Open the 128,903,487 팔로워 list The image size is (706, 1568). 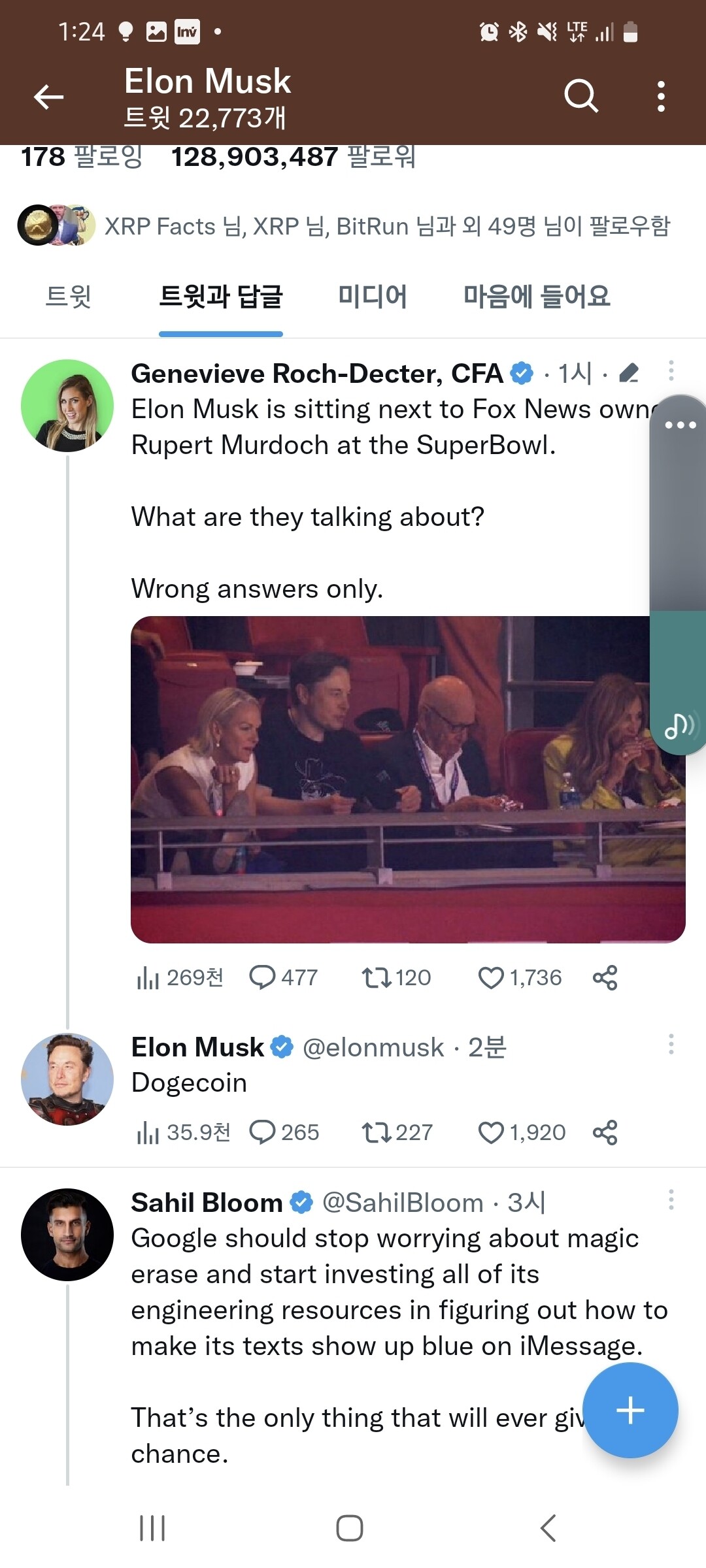point(293,157)
